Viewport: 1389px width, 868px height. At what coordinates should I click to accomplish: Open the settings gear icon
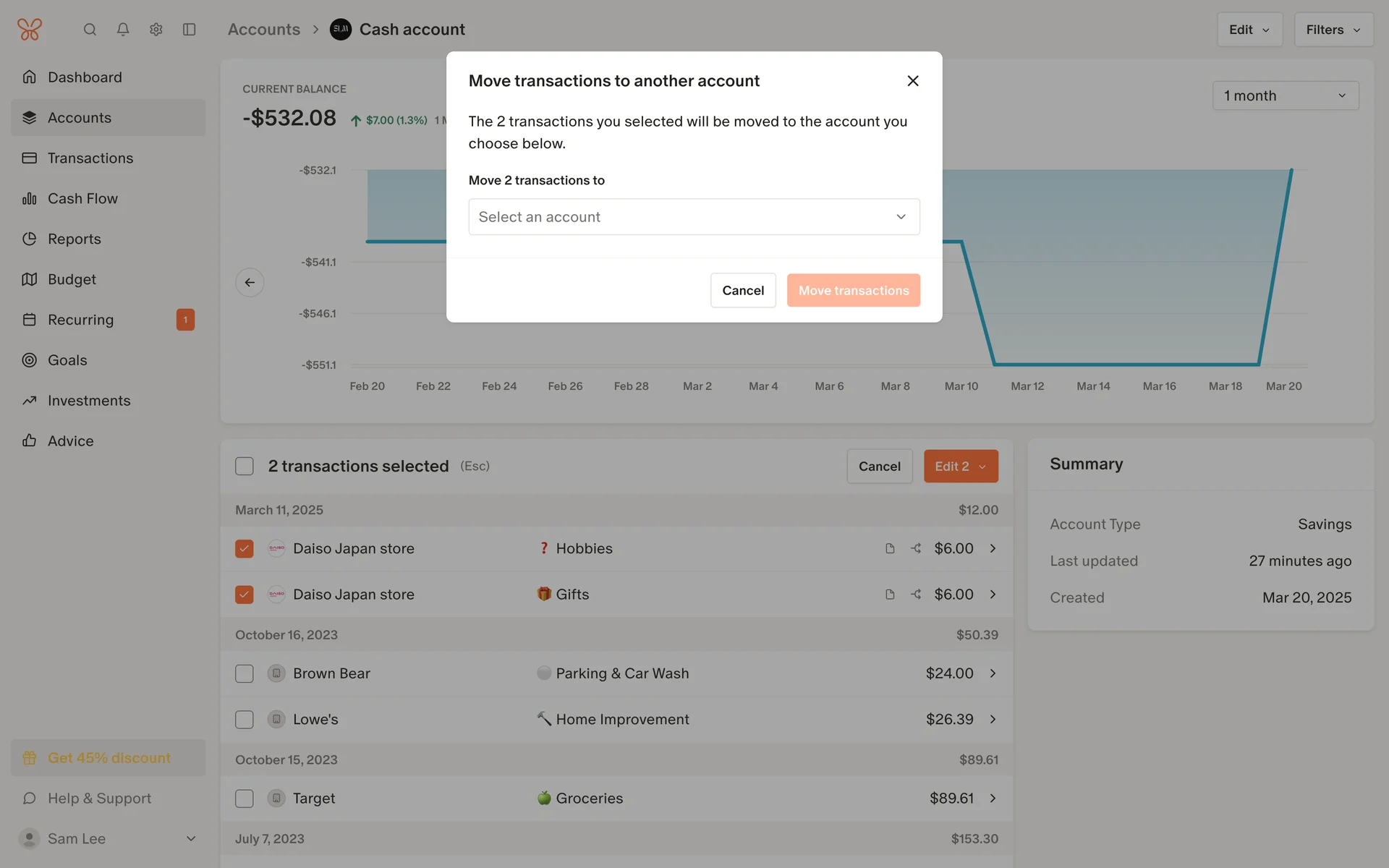click(156, 30)
